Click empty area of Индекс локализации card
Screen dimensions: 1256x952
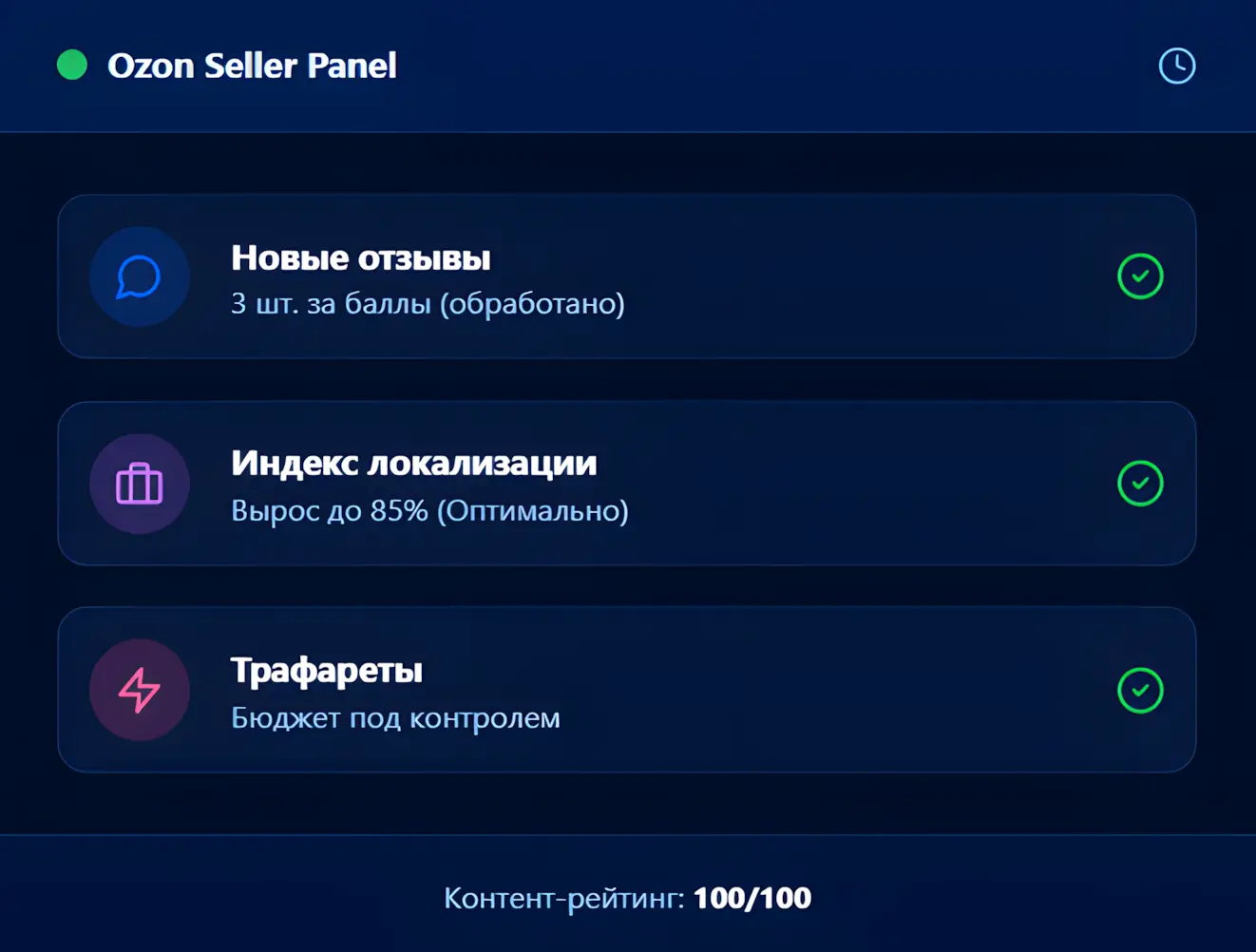(855, 484)
